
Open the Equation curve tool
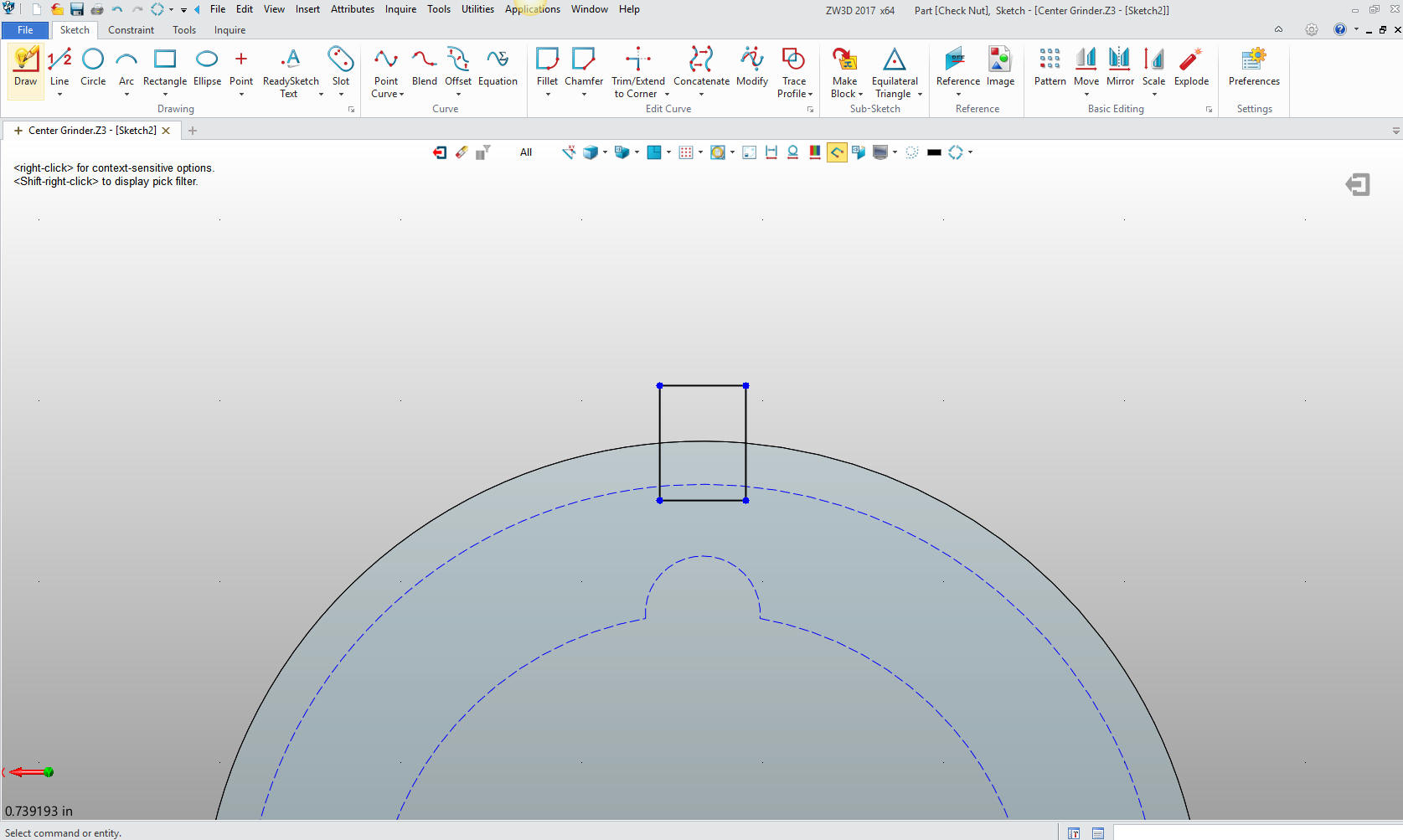[498, 68]
